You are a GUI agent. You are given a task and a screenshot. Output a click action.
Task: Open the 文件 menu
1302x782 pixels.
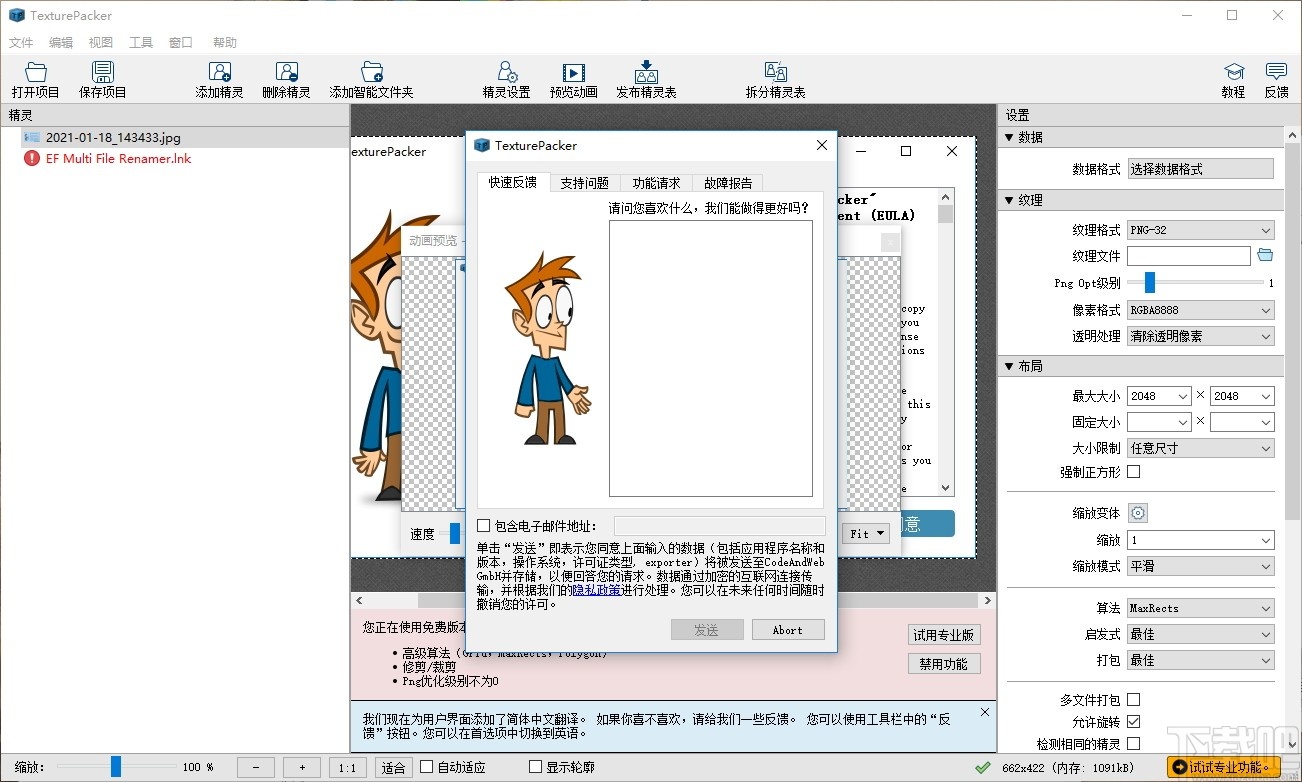coord(21,42)
